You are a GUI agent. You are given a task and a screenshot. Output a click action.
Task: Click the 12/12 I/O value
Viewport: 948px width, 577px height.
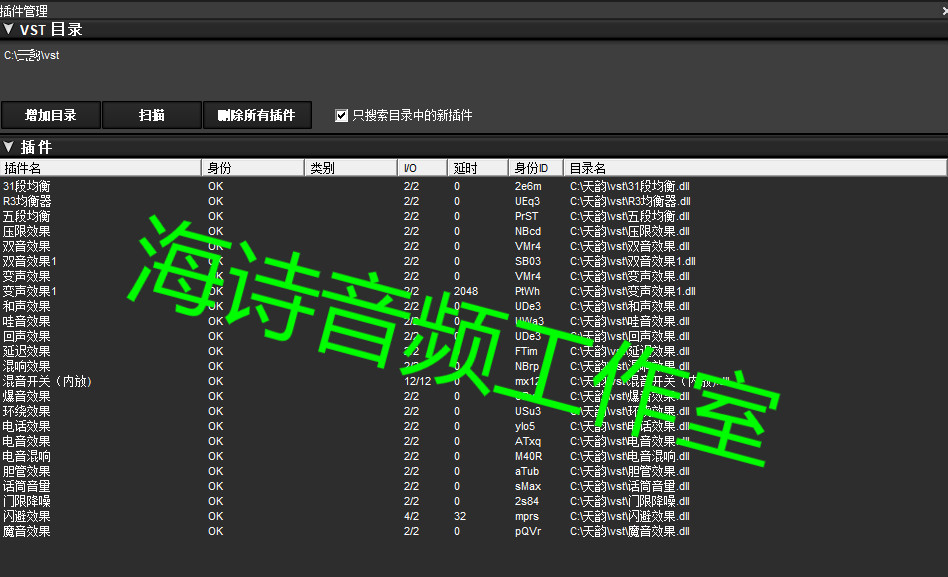[417, 381]
